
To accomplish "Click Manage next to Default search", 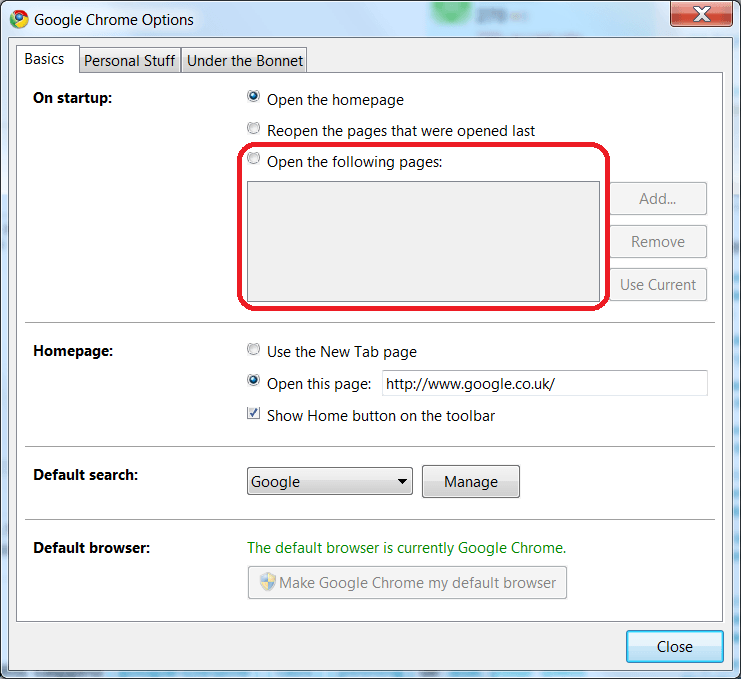I will [x=470, y=482].
